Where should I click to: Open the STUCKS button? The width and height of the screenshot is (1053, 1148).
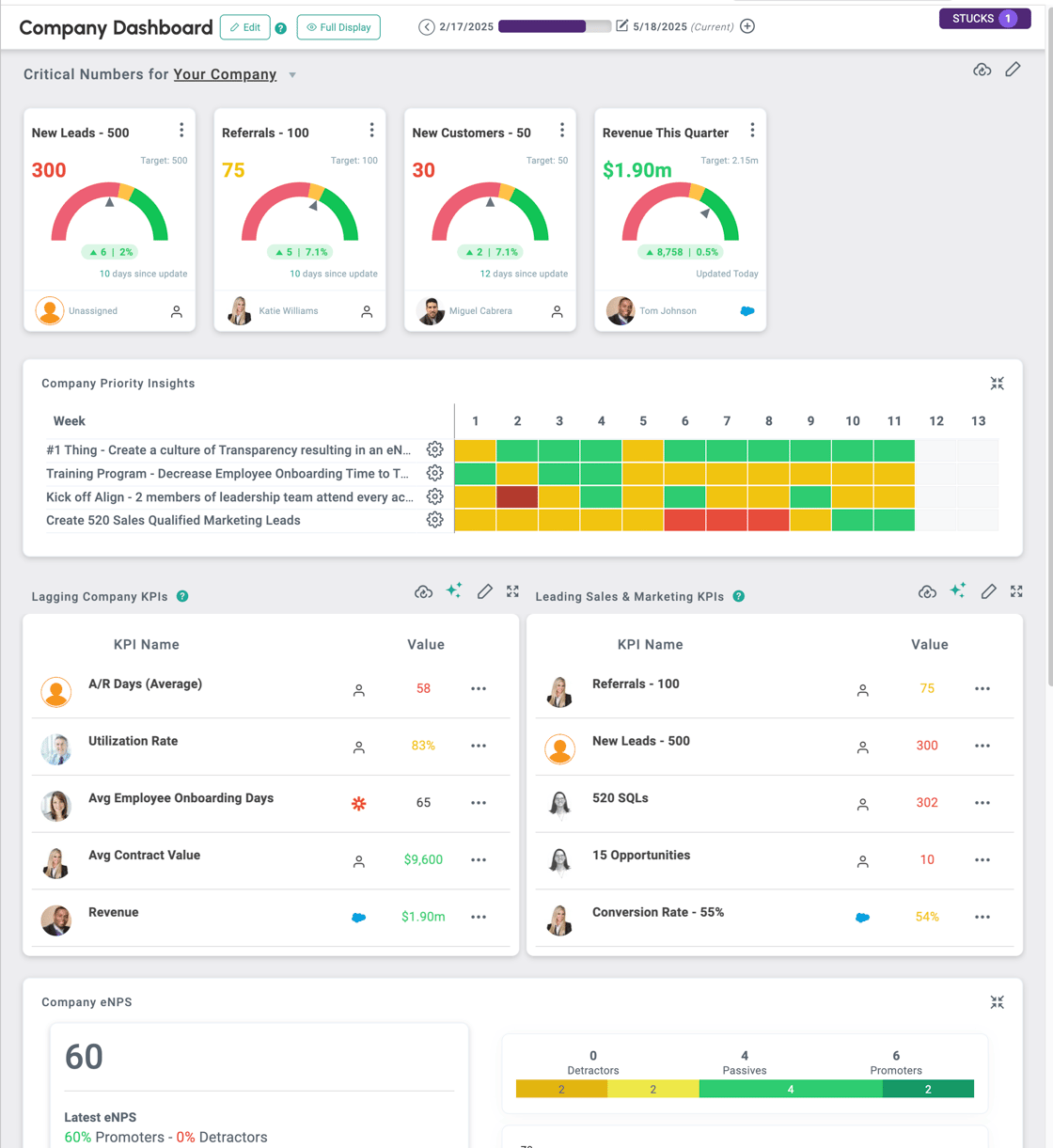pos(983,19)
